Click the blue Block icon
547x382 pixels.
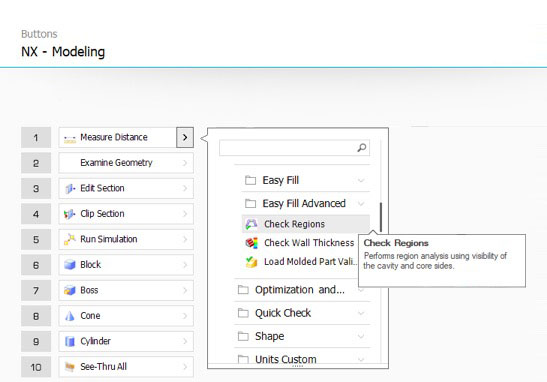click(x=70, y=265)
